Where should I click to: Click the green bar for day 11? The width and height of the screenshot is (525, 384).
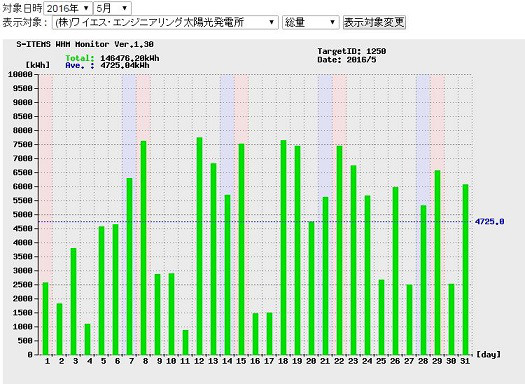click(185, 342)
